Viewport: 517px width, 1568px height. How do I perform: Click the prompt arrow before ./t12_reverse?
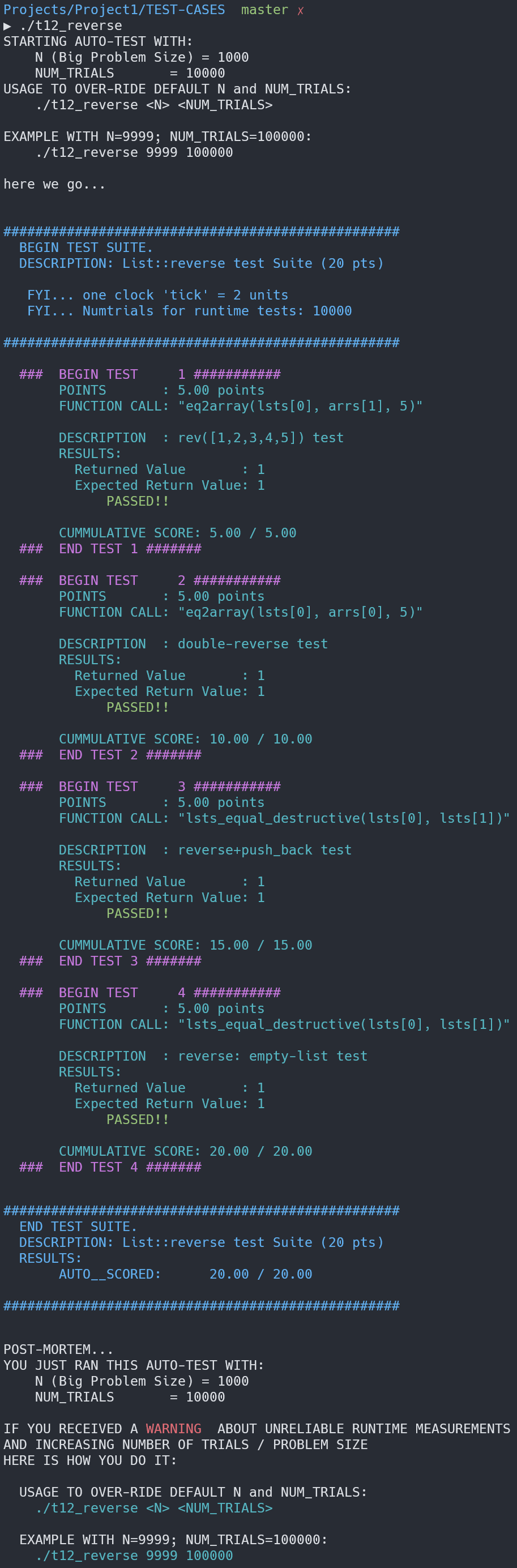pos(7,25)
